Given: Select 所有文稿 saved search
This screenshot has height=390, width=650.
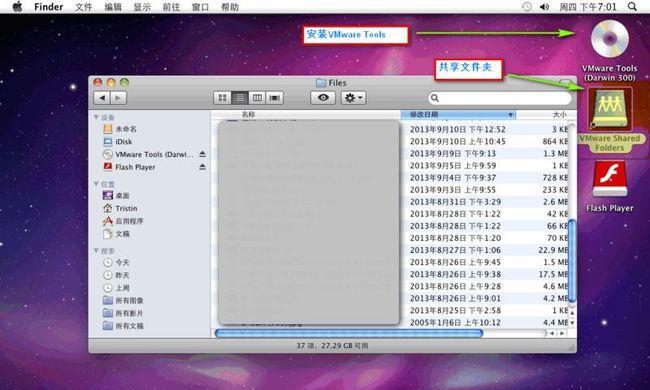Looking at the screenshot, I should 123,326.
